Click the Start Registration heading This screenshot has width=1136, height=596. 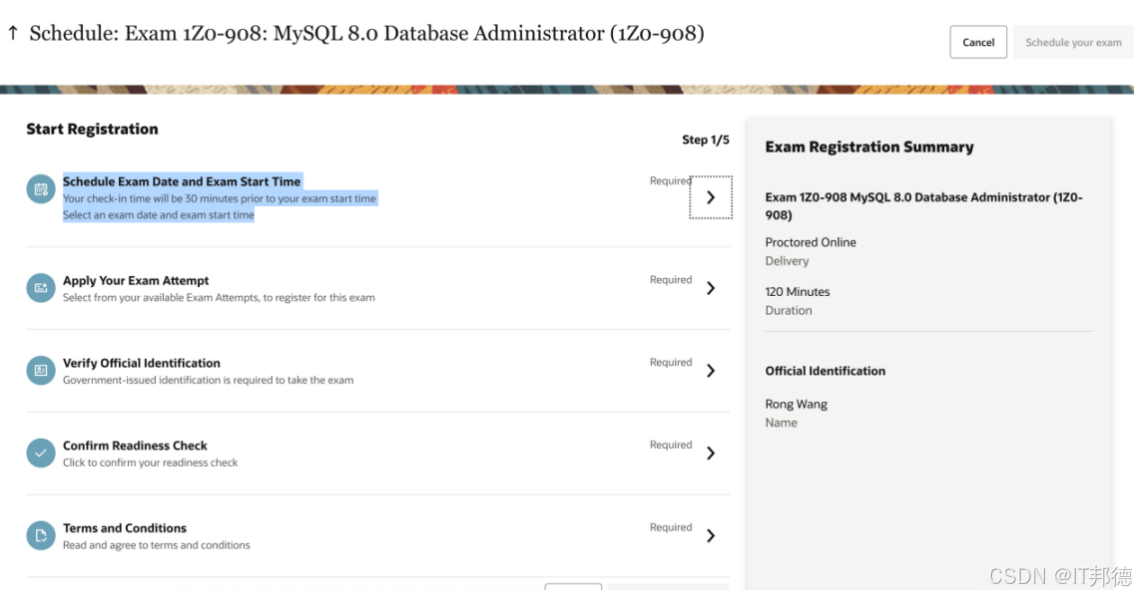pos(92,129)
